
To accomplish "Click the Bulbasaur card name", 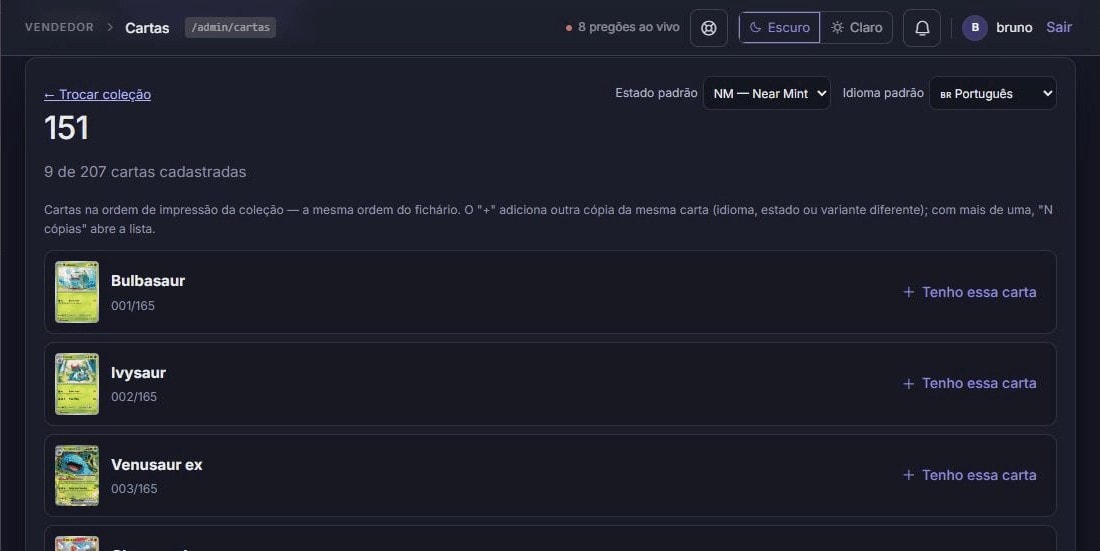I will 148,281.
